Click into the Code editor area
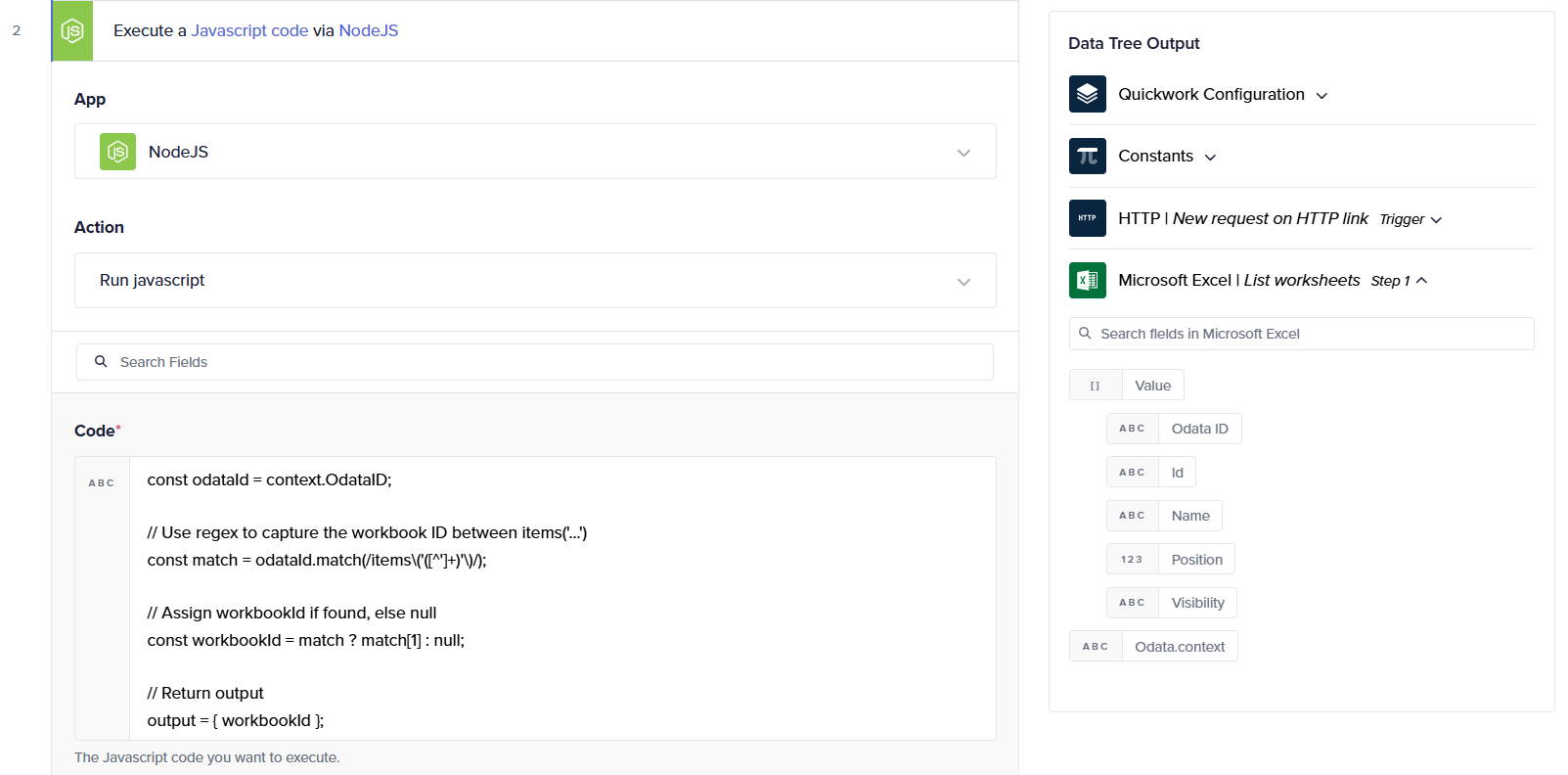This screenshot has height=775, width=1568. pyautogui.click(x=562, y=599)
